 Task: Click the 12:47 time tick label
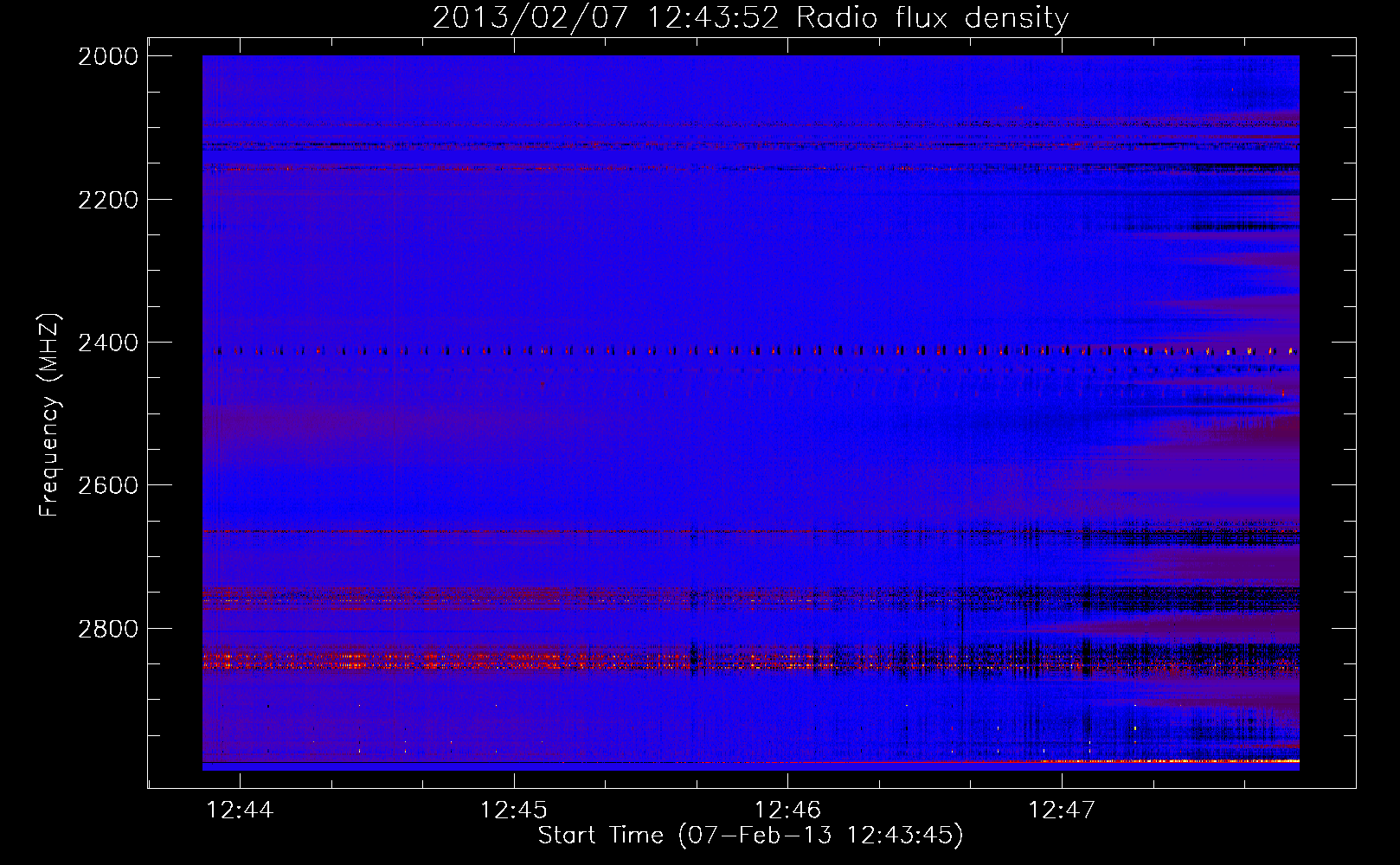pos(1062,811)
